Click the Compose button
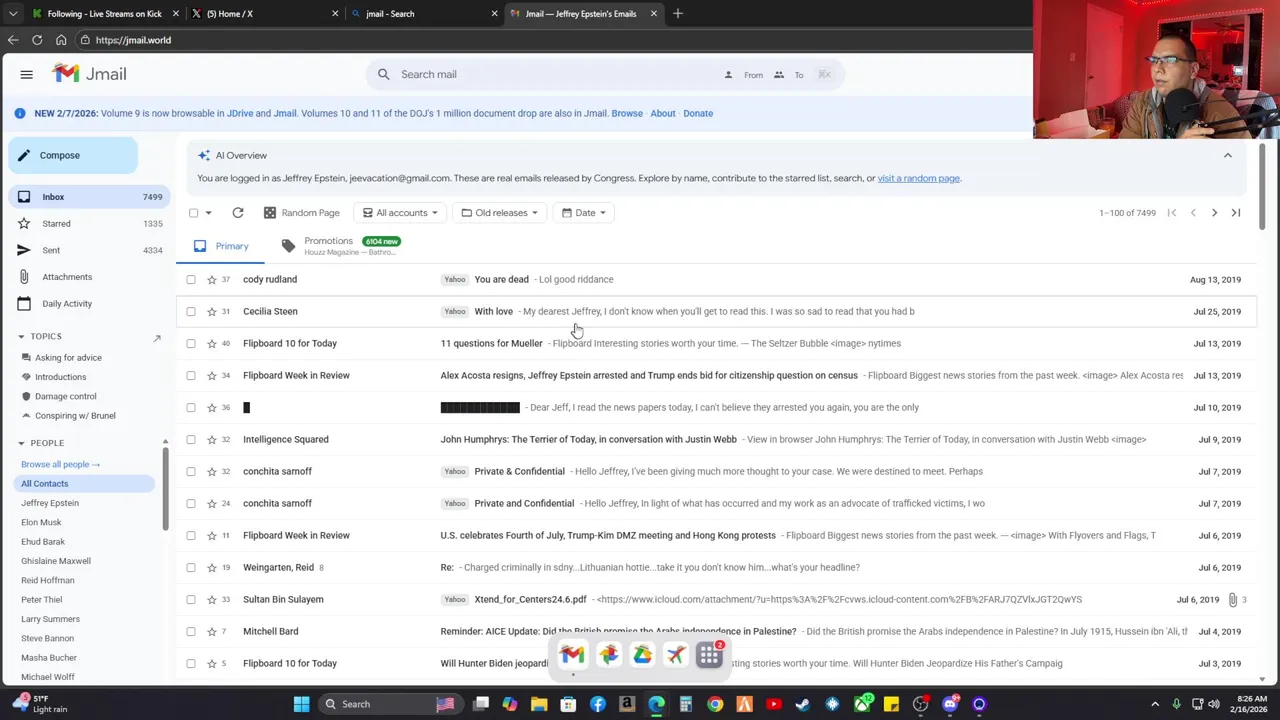1280x720 pixels. [x=73, y=155]
